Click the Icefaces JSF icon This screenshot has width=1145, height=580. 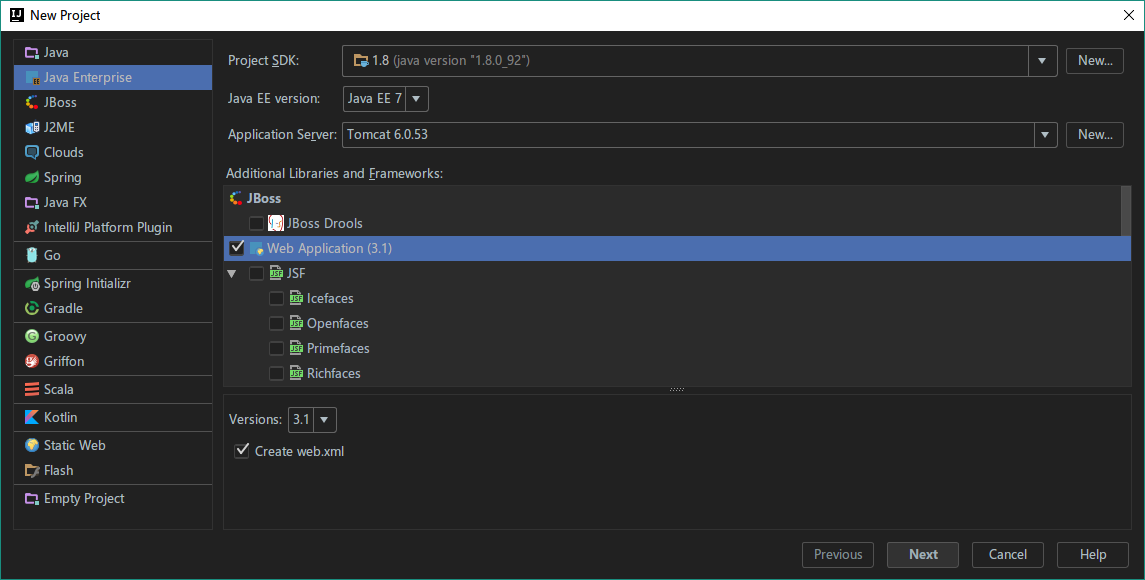point(296,298)
